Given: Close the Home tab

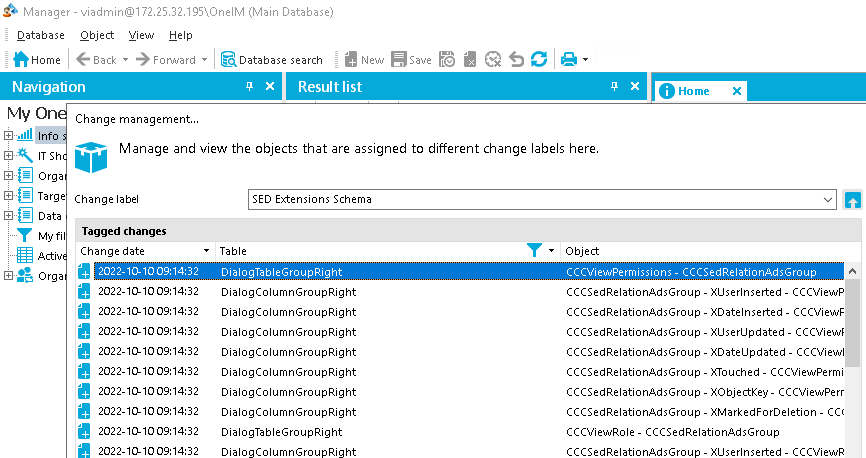Looking at the screenshot, I should [x=737, y=91].
